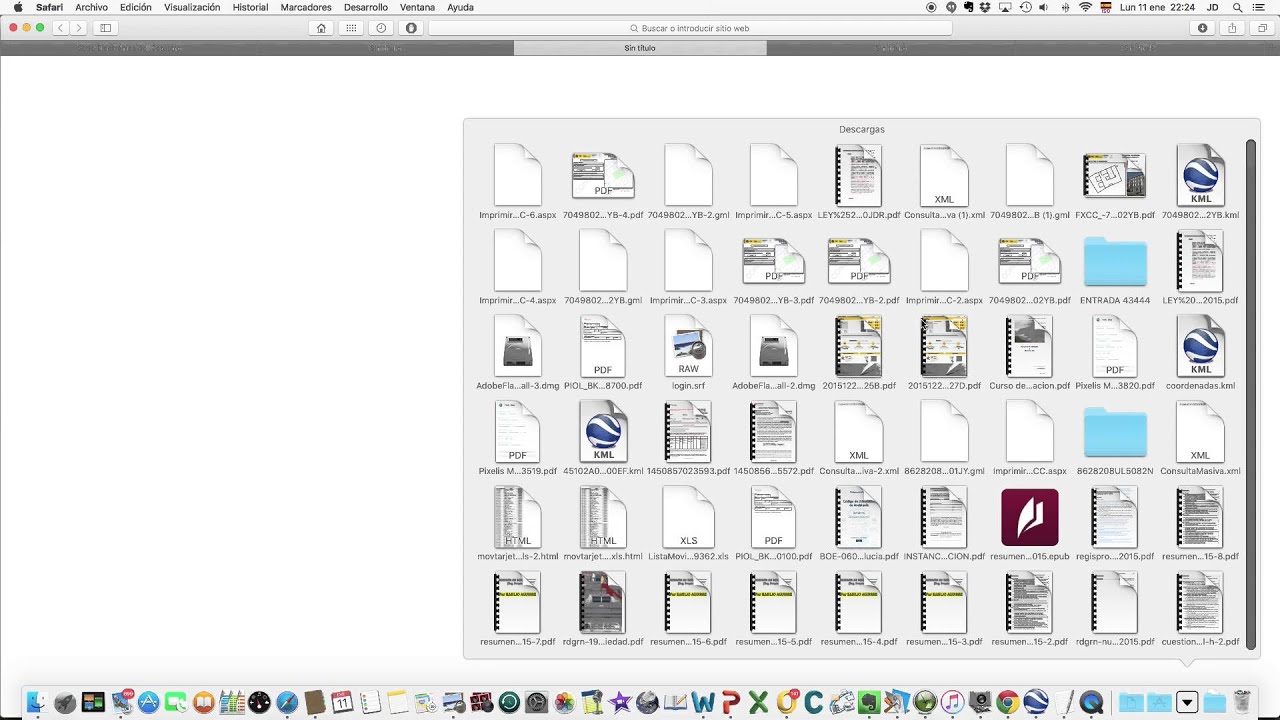This screenshot has width=1280, height=720.
Task: Click the Safari home toolbar icon
Action: 321,28
